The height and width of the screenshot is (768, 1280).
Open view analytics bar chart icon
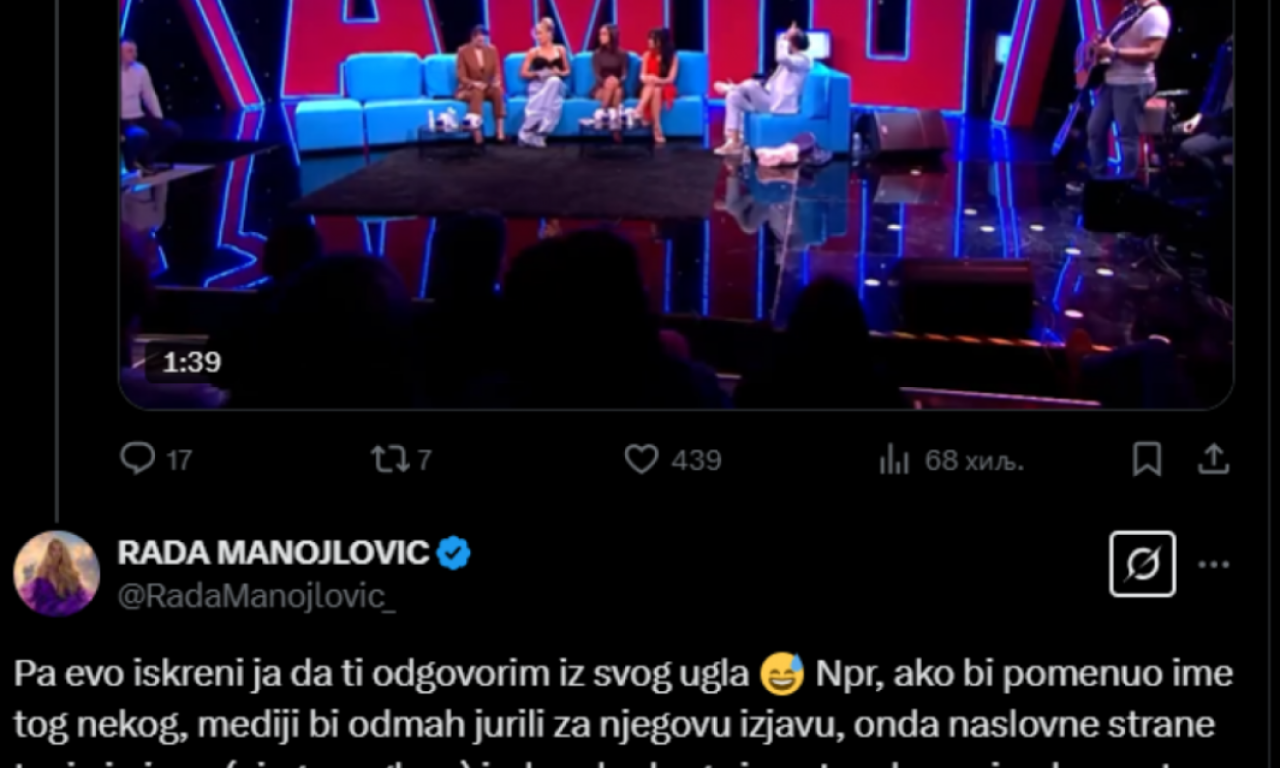pyautogui.click(x=894, y=460)
